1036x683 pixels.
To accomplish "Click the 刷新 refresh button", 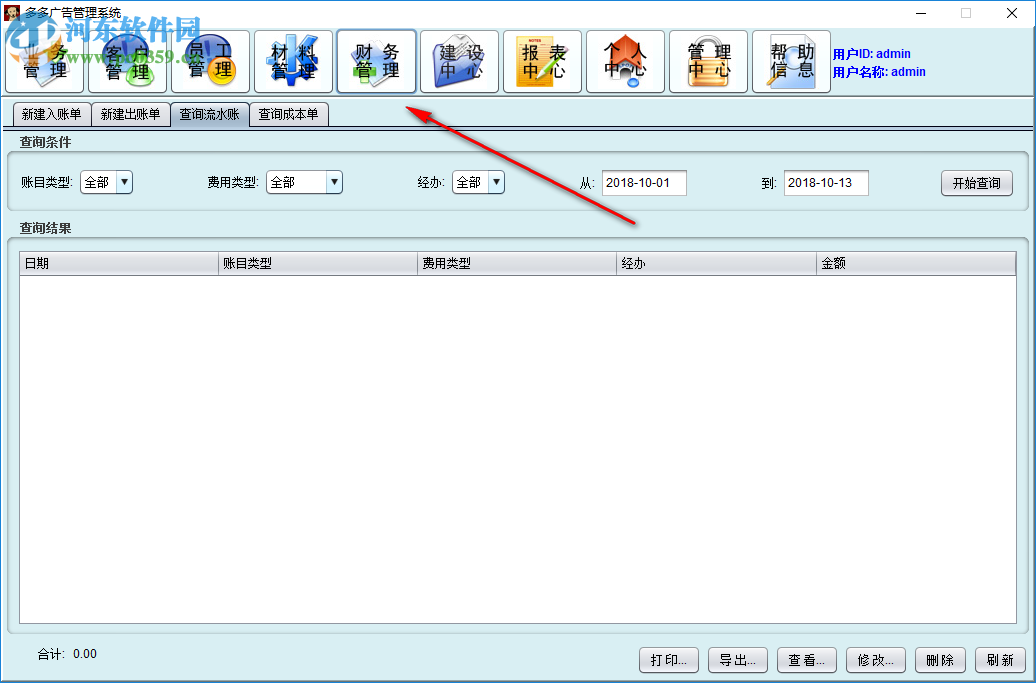I will [x=1000, y=660].
